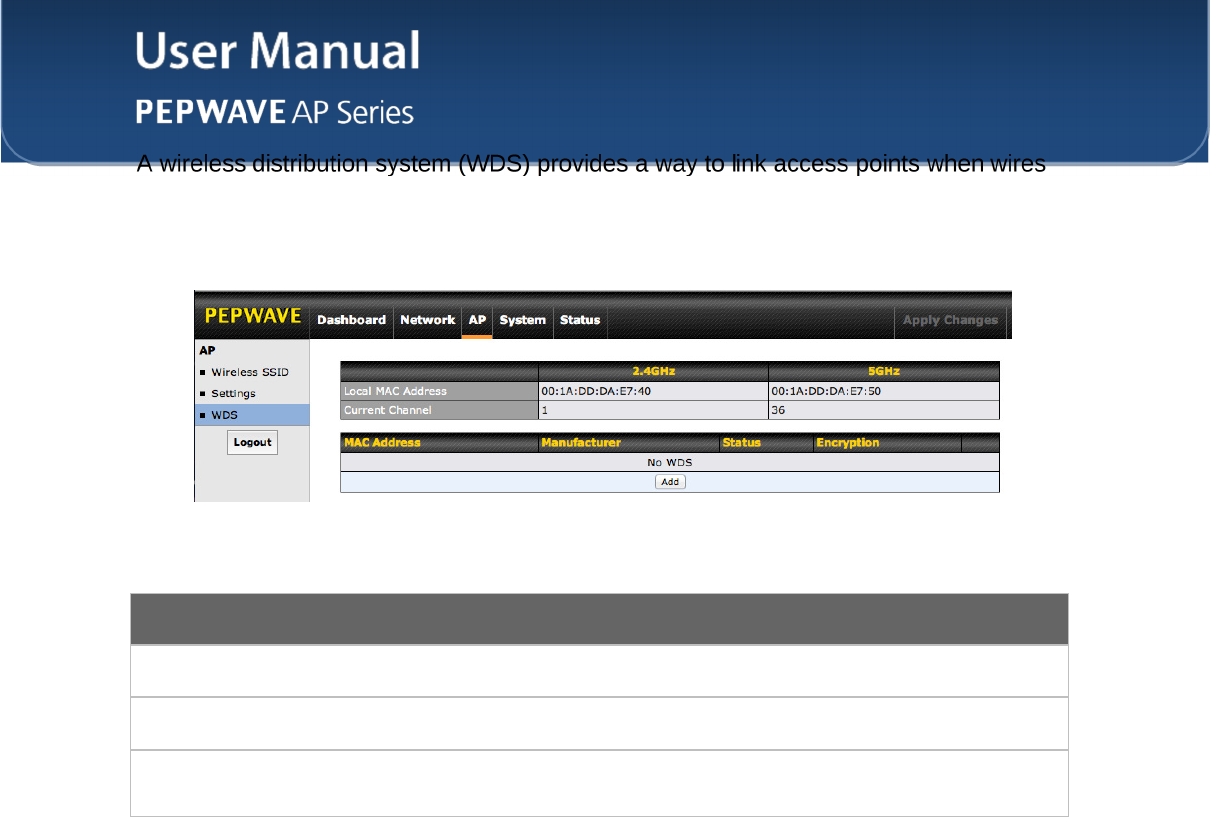Select WDS in the sidebar
Viewport: 1210px width, 817px height.
pos(252,415)
